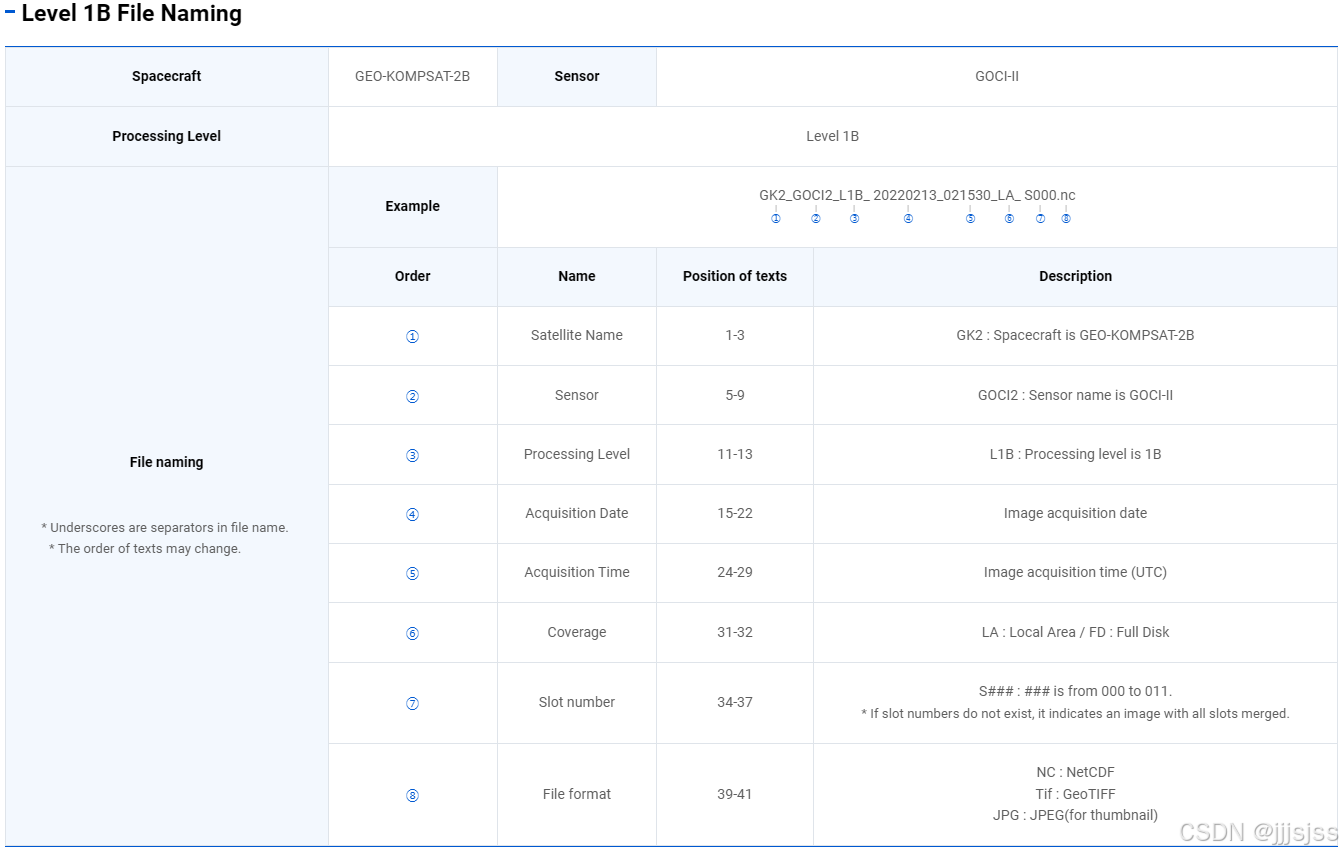Viewport: 1343px width, 854px height.
Task: Click the Position of texts column header
Action: [735, 276]
